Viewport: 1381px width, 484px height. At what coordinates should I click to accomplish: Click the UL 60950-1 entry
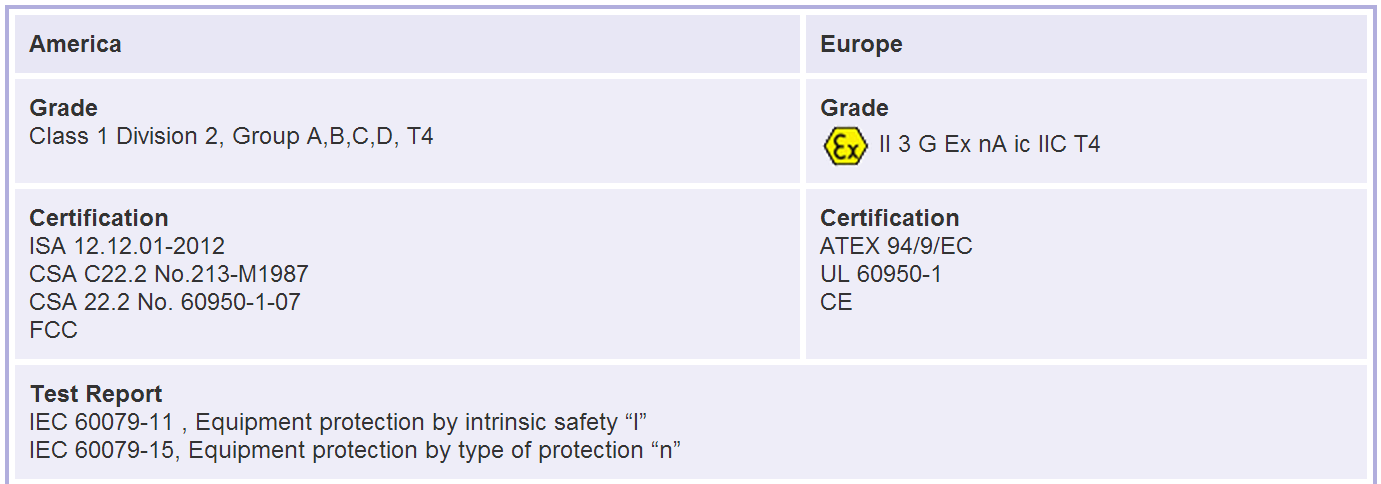click(880, 274)
